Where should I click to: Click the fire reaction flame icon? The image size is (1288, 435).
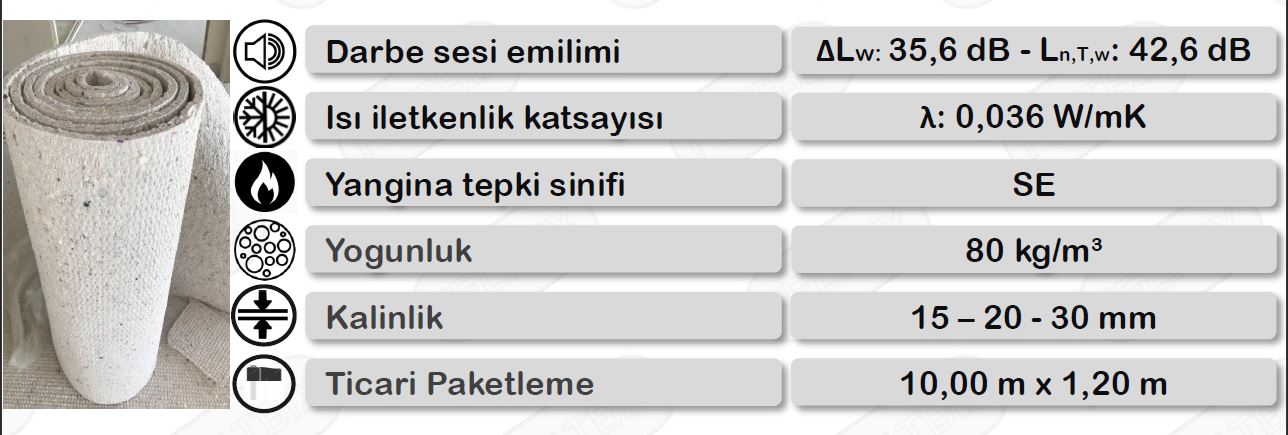(265, 185)
